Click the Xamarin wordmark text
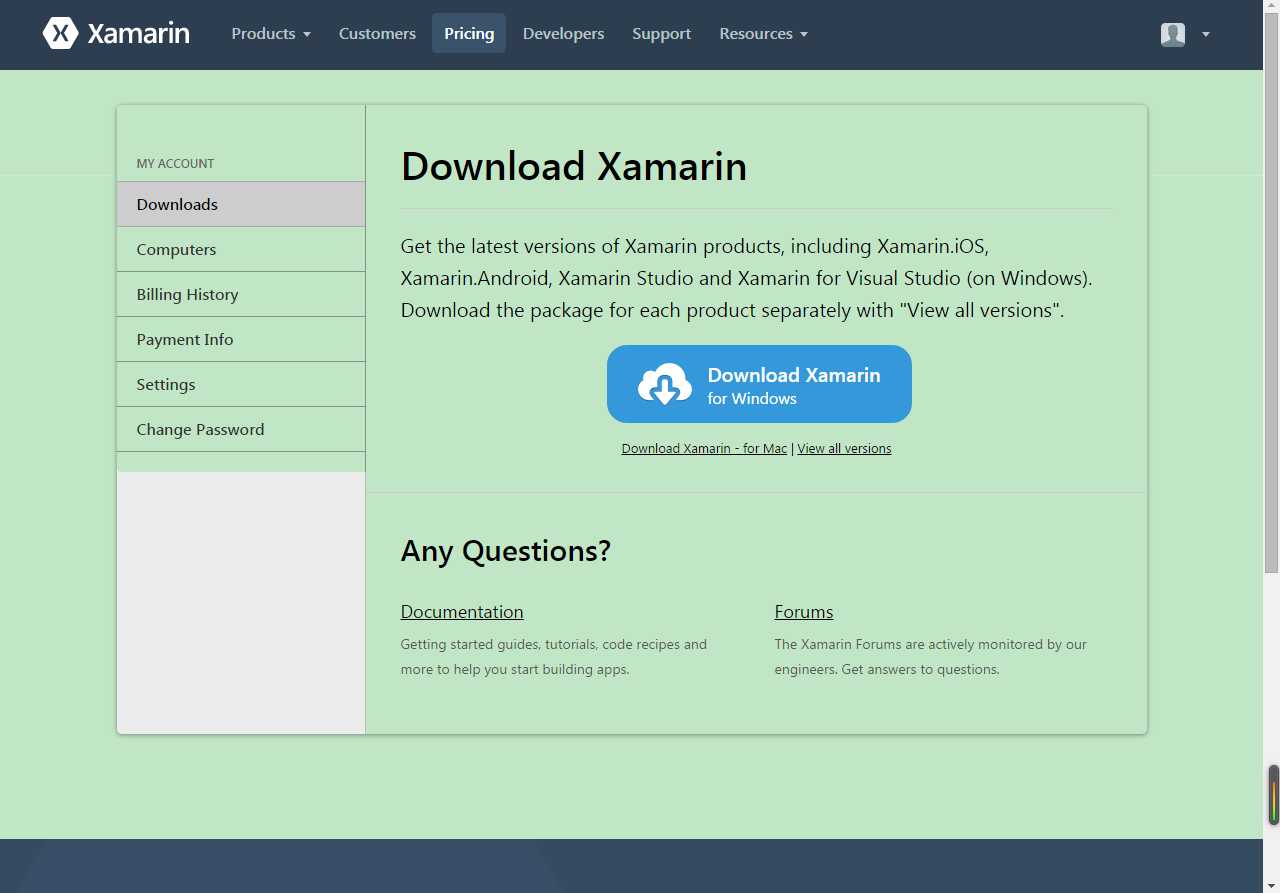This screenshot has width=1280, height=893. 138,33
